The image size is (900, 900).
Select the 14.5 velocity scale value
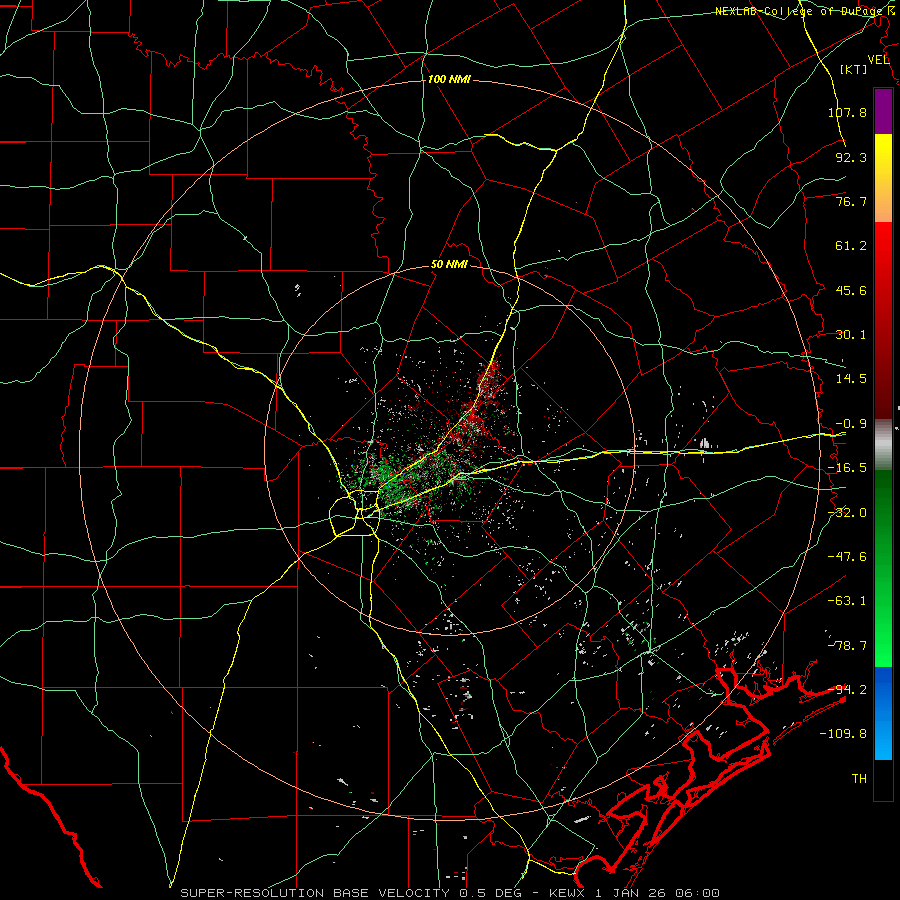click(851, 379)
